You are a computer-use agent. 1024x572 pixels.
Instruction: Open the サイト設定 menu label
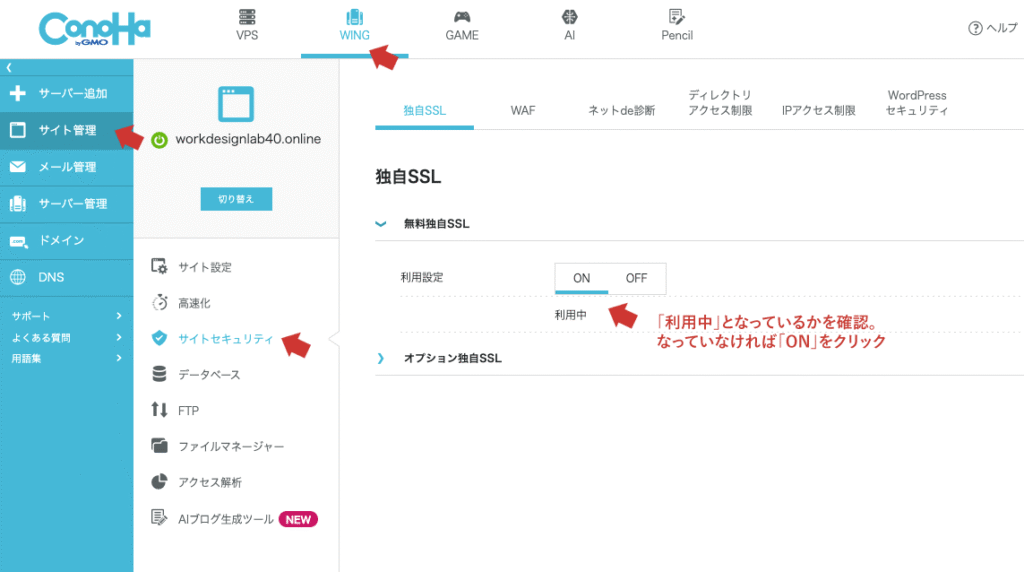pos(205,267)
